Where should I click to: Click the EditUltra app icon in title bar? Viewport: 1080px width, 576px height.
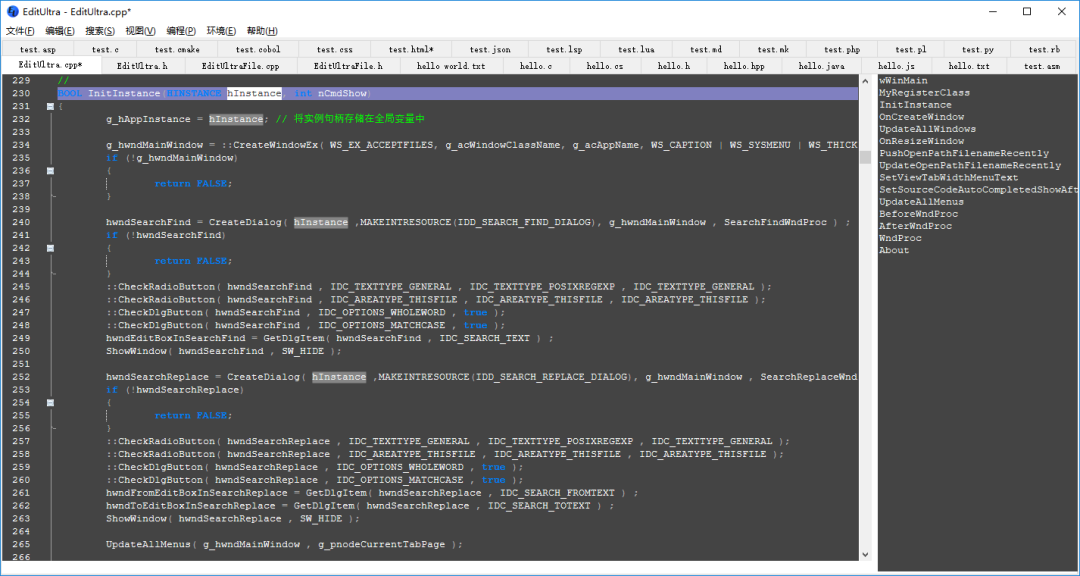pyautogui.click(x=12, y=12)
